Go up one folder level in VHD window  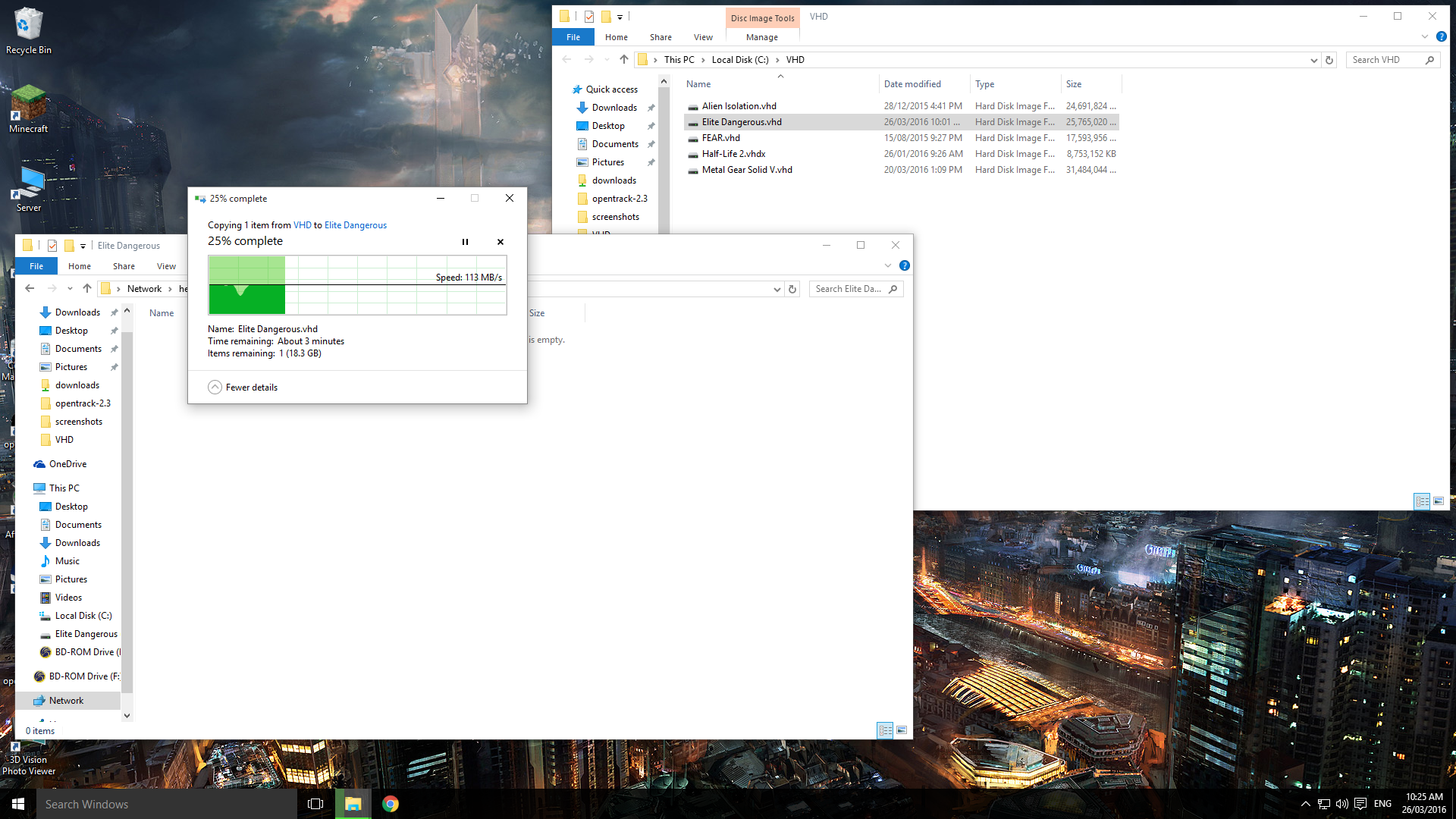point(623,60)
